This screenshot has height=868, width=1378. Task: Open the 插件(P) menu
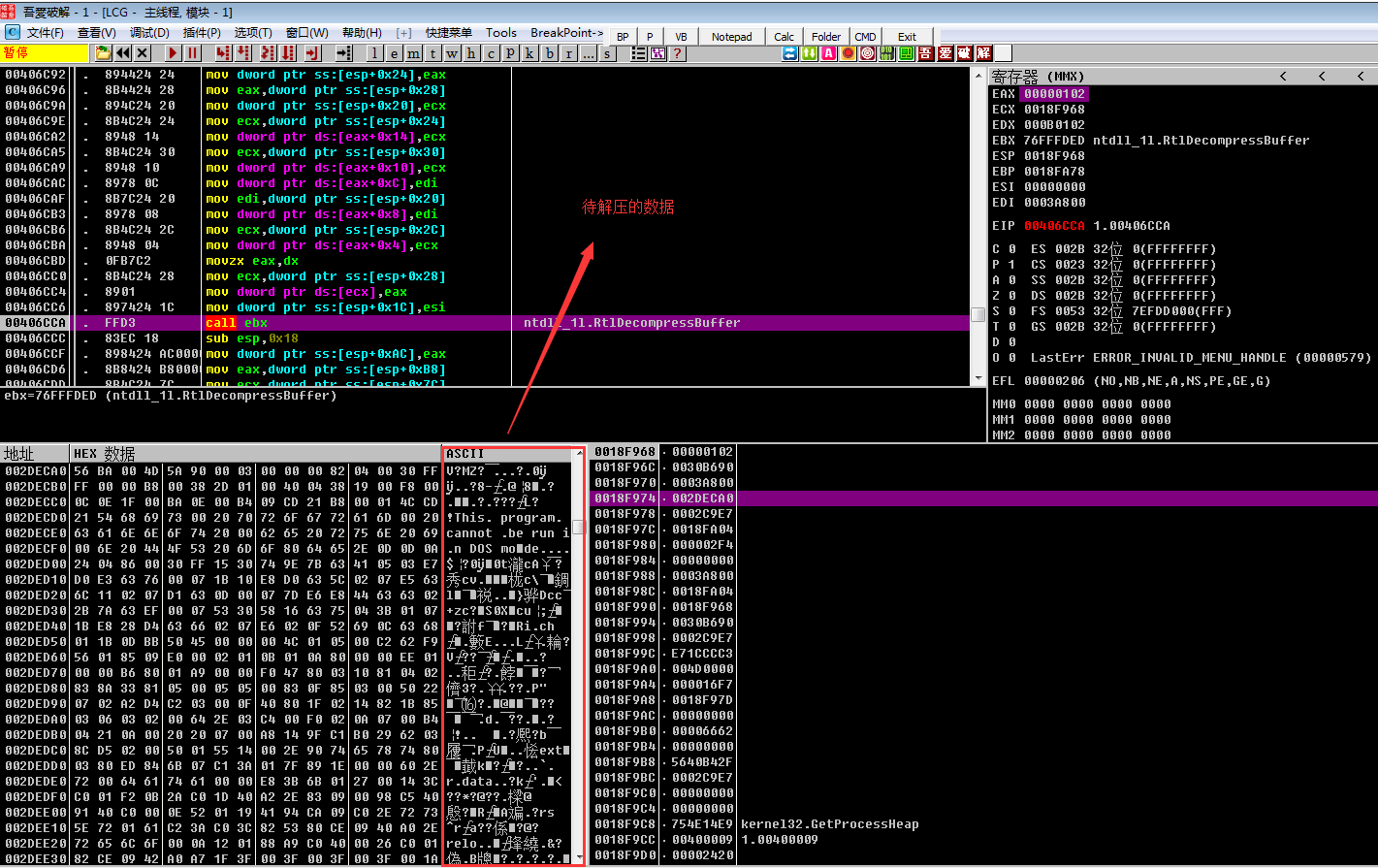click(202, 33)
